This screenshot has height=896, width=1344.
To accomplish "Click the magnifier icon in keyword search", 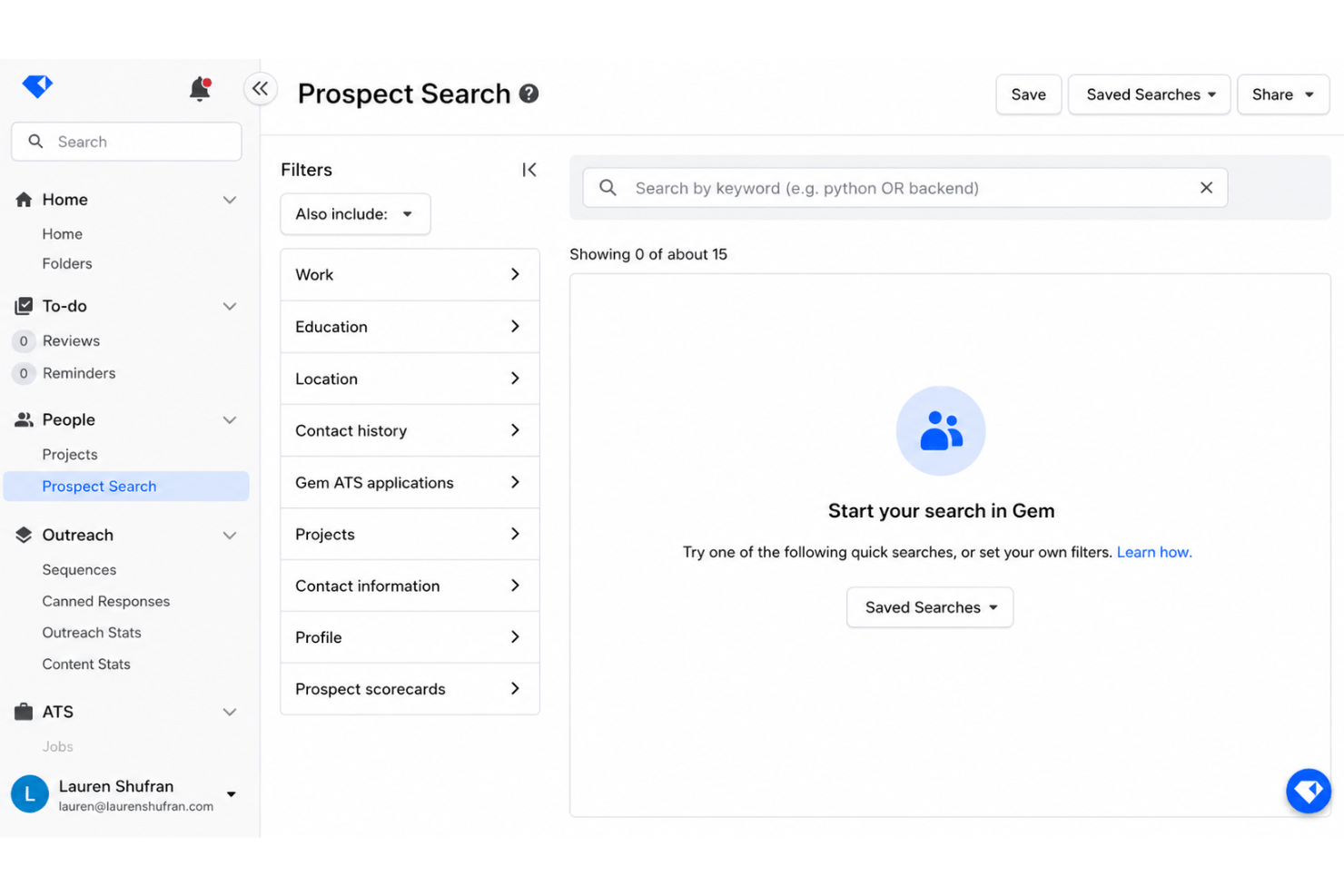I will (608, 188).
